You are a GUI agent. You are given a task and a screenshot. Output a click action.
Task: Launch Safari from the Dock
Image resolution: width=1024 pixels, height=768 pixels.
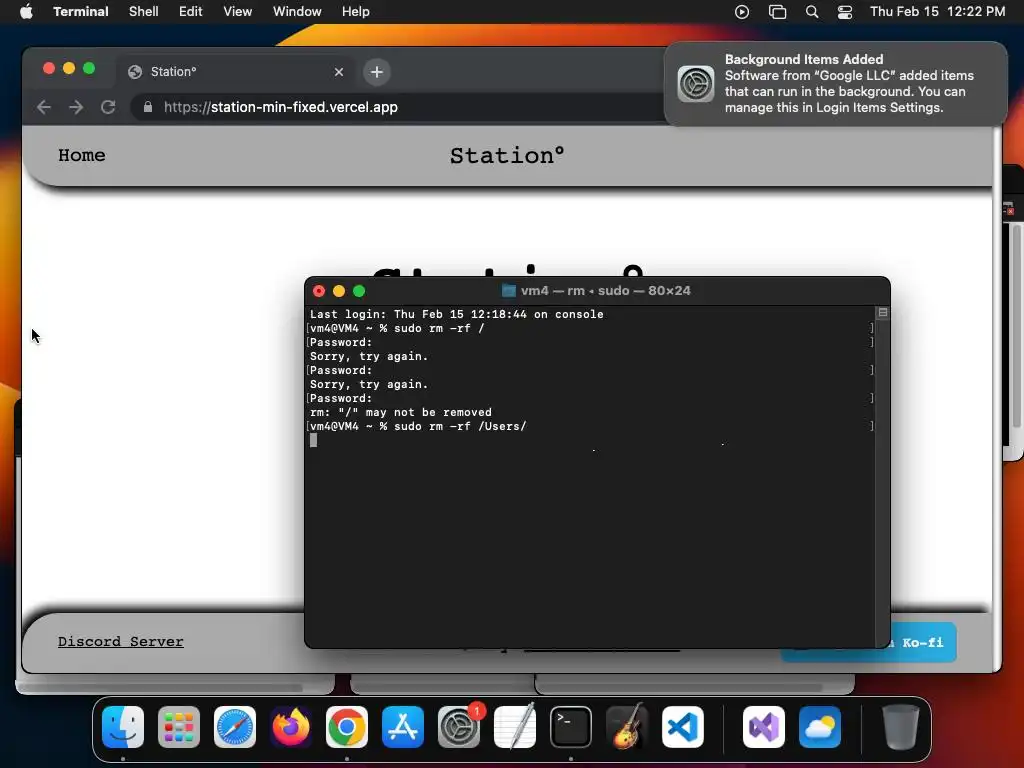pos(235,727)
